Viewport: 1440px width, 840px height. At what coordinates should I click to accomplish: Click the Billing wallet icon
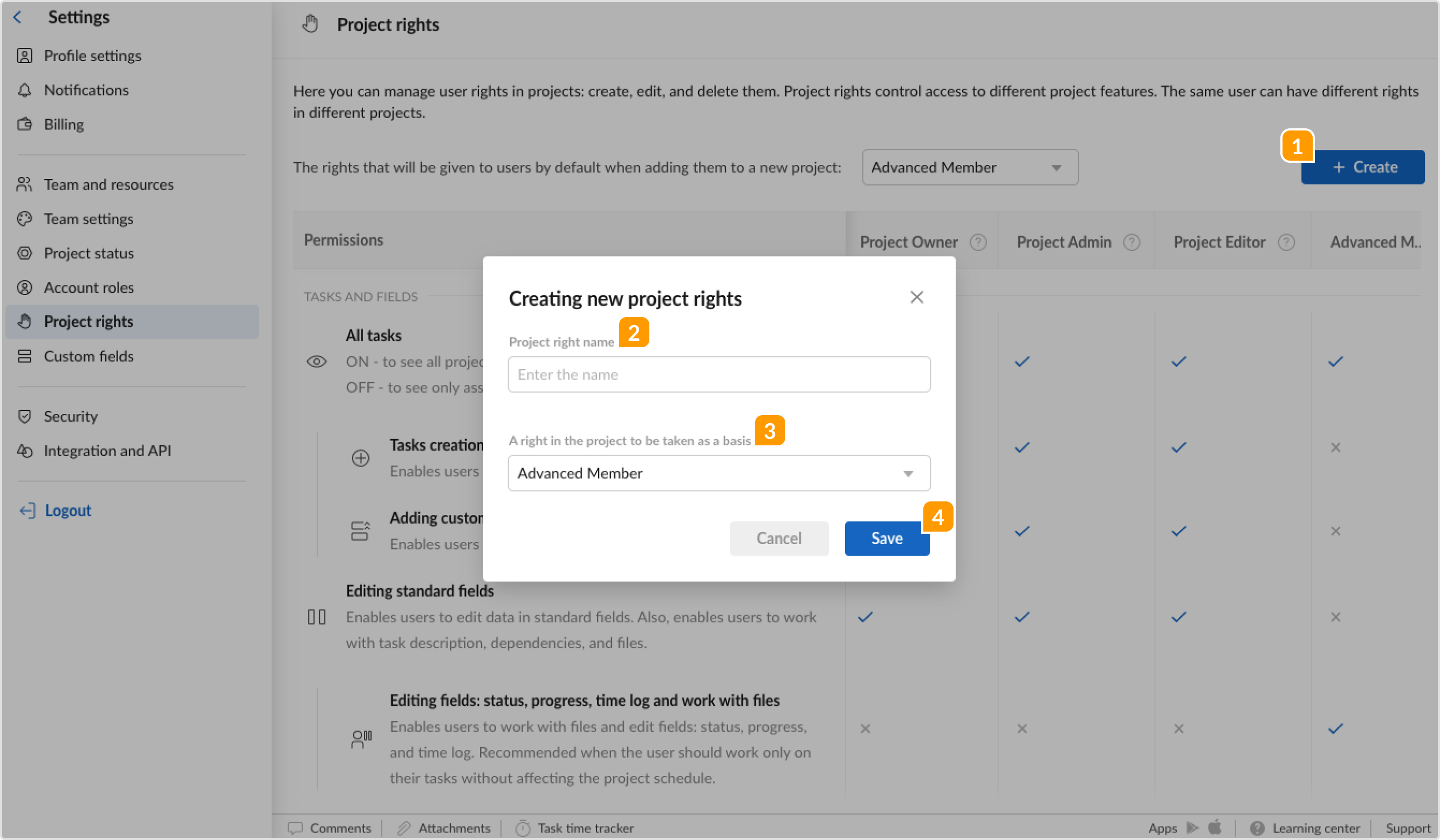(25, 124)
